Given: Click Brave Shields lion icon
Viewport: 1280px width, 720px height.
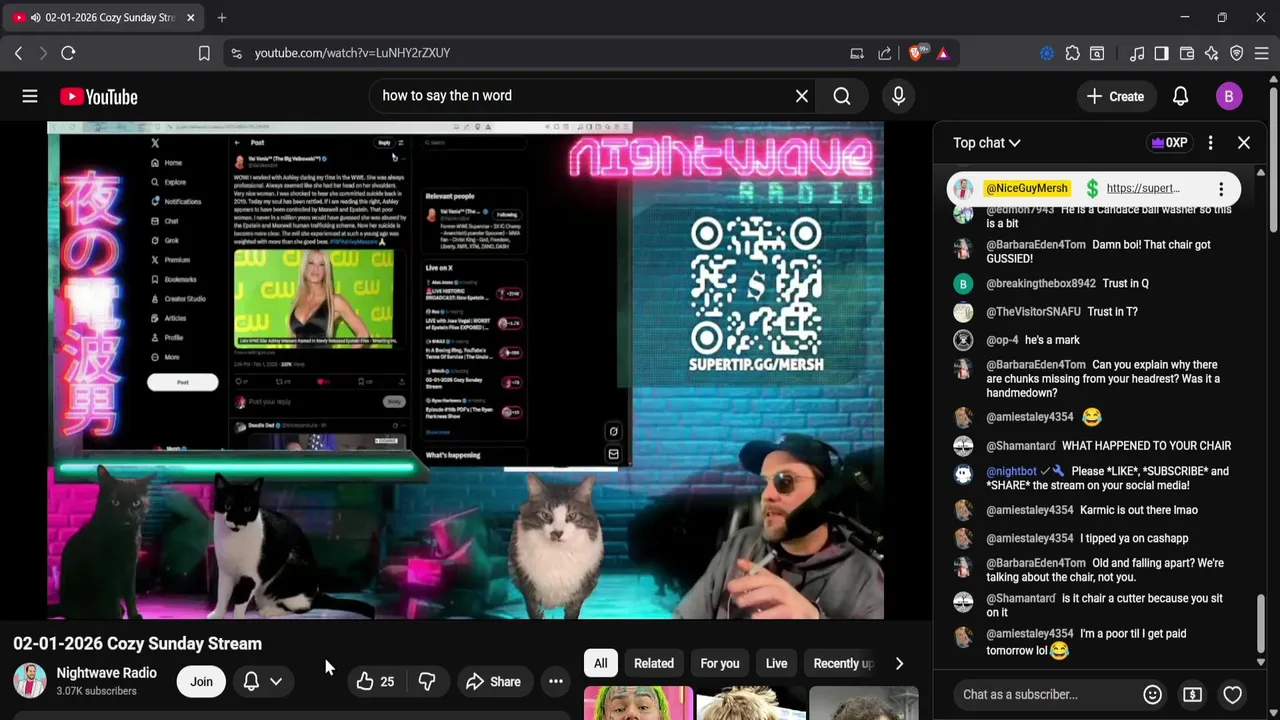Looking at the screenshot, I should point(915,53).
